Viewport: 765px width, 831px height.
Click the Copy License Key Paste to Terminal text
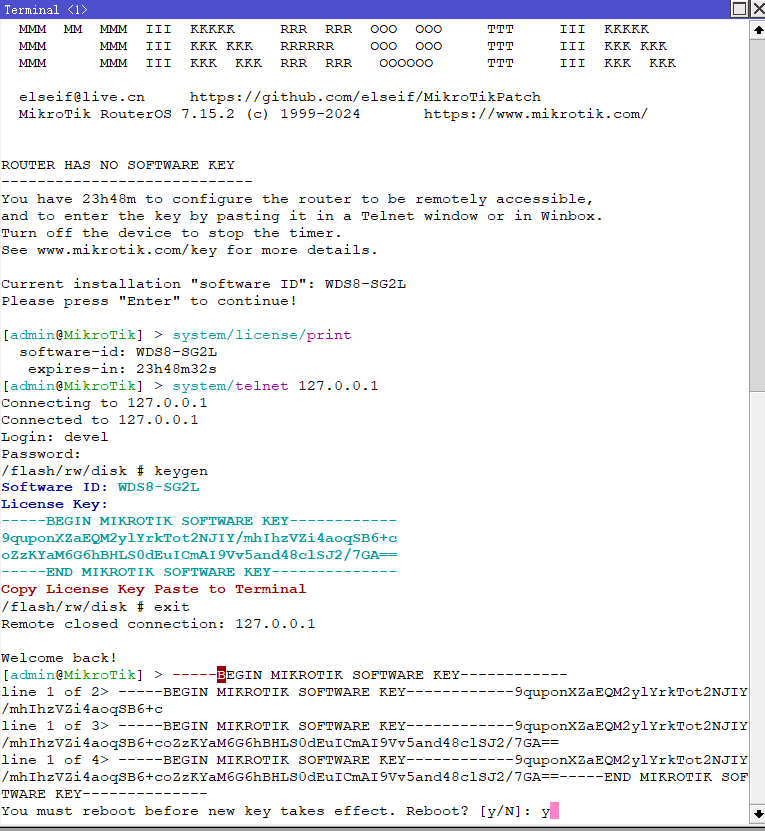154,590
